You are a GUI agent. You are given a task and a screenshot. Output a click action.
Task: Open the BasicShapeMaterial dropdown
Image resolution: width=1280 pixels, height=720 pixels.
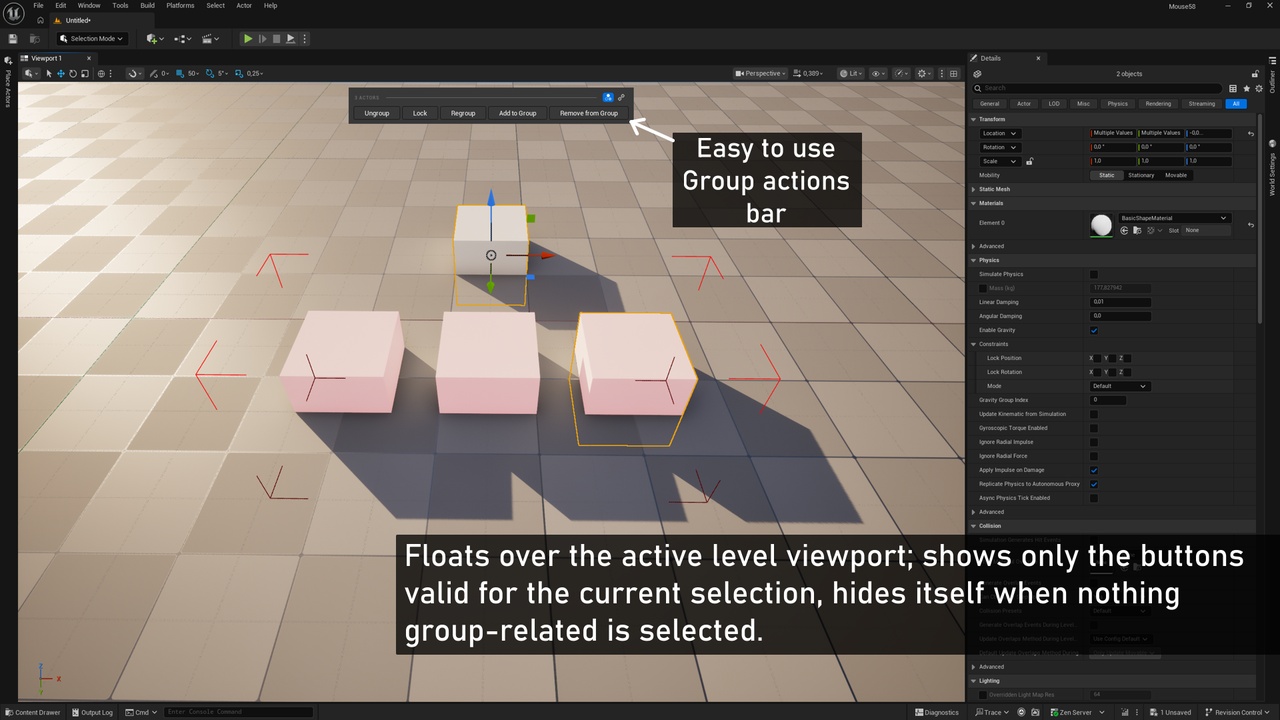tap(1174, 218)
